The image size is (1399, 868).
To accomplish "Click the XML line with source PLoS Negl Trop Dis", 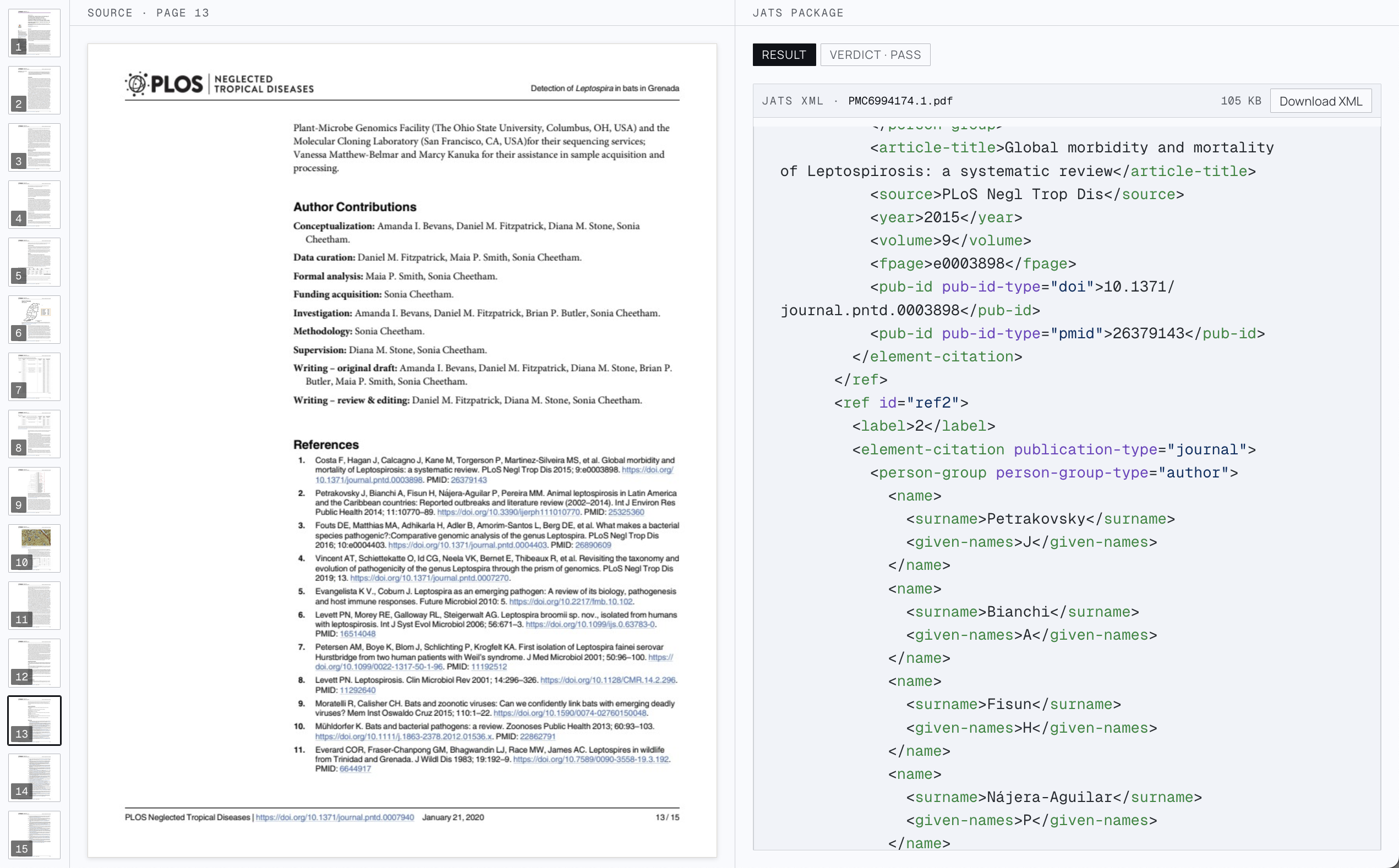I will [x=1026, y=194].
